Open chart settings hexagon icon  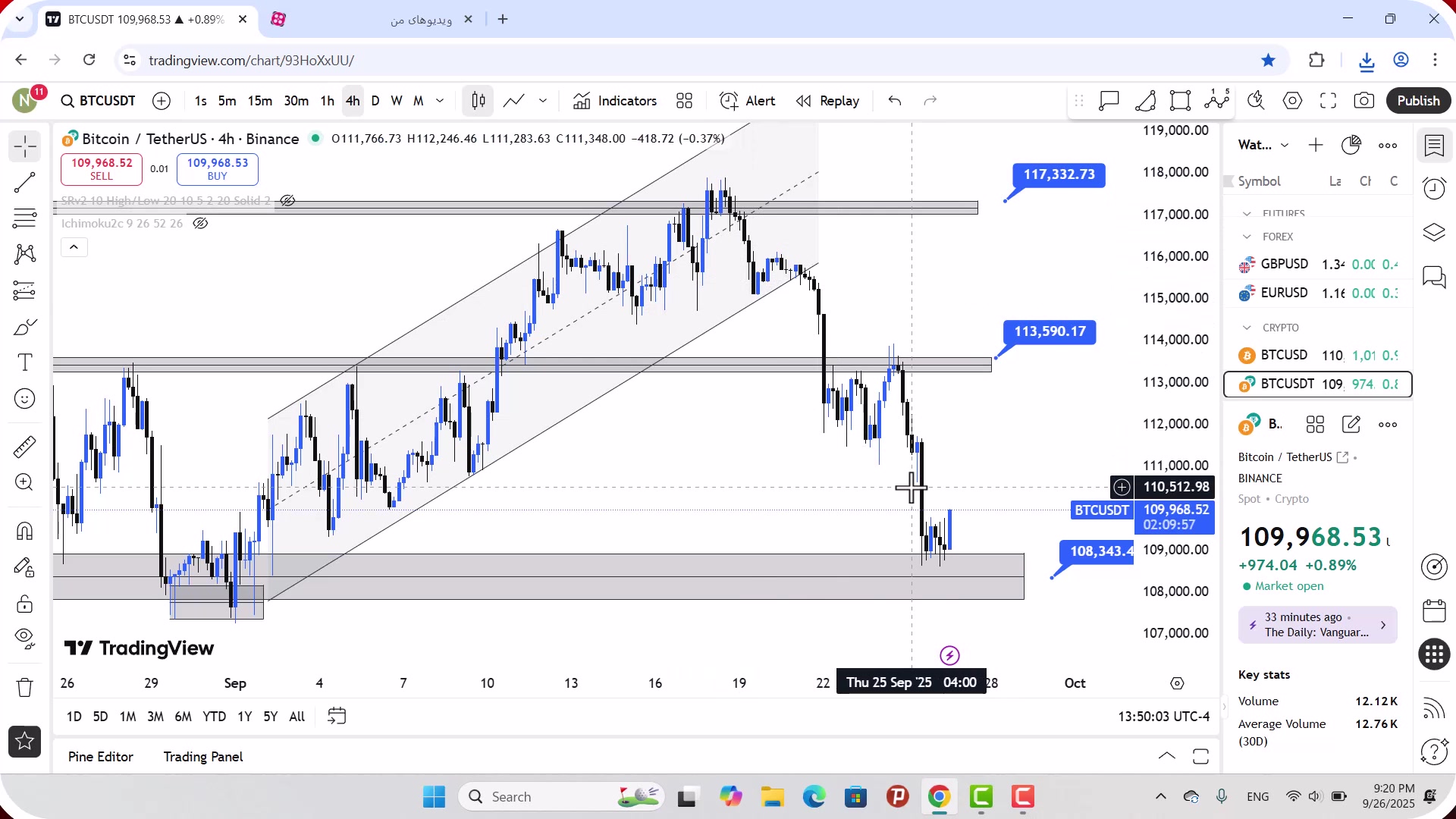click(1293, 101)
